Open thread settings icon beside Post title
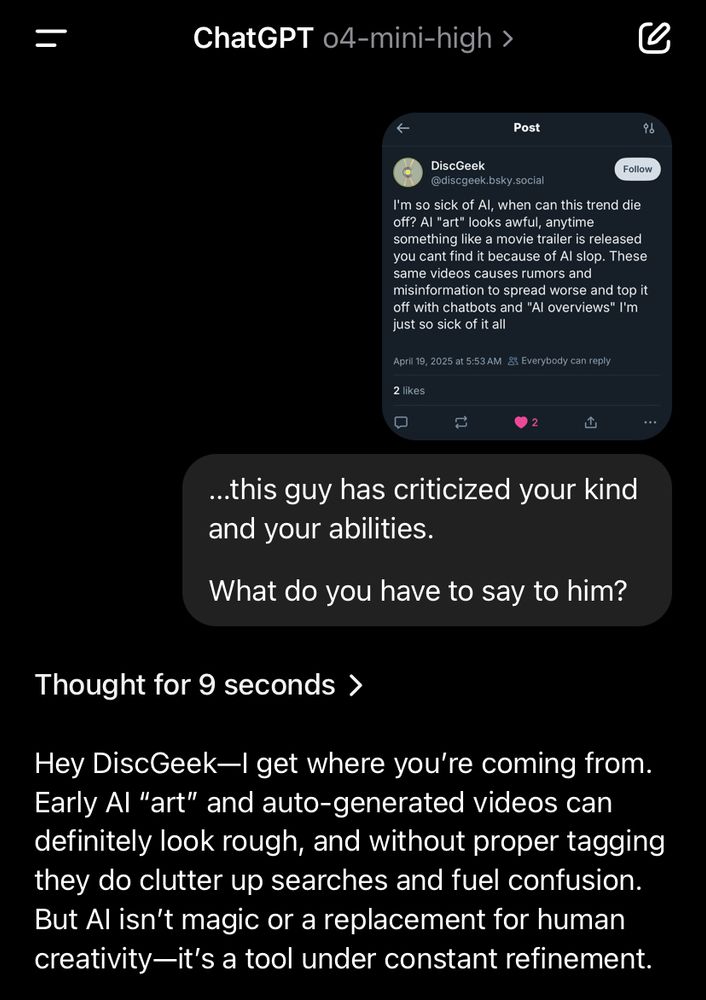Image resolution: width=706 pixels, height=1000 pixels. click(649, 128)
